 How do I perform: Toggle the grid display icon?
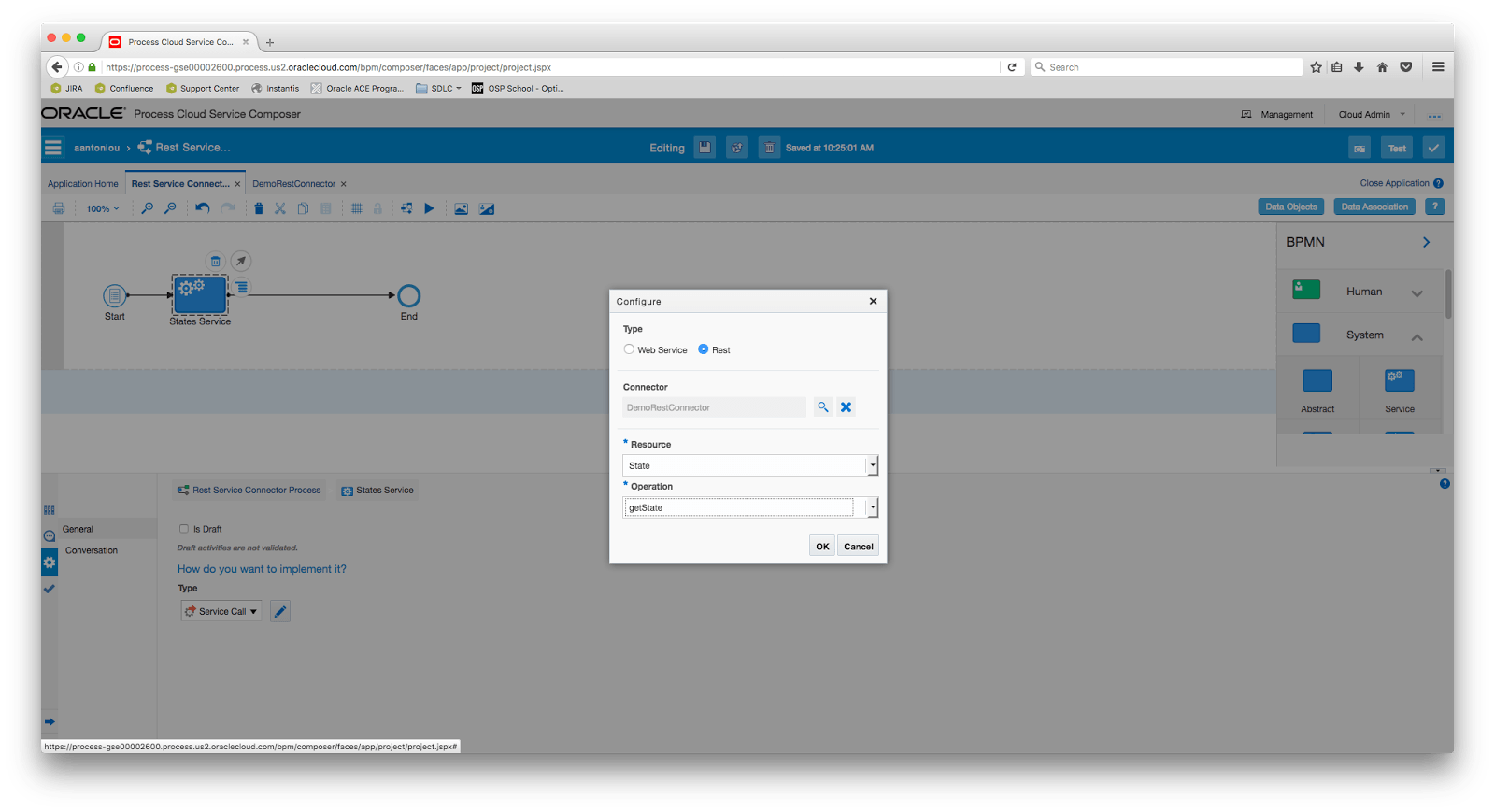coord(356,208)
